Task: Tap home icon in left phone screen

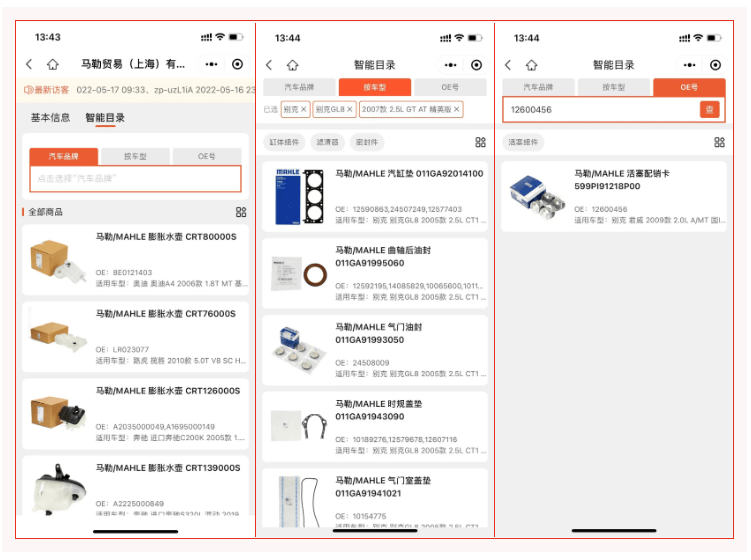Action: [53, 64]
